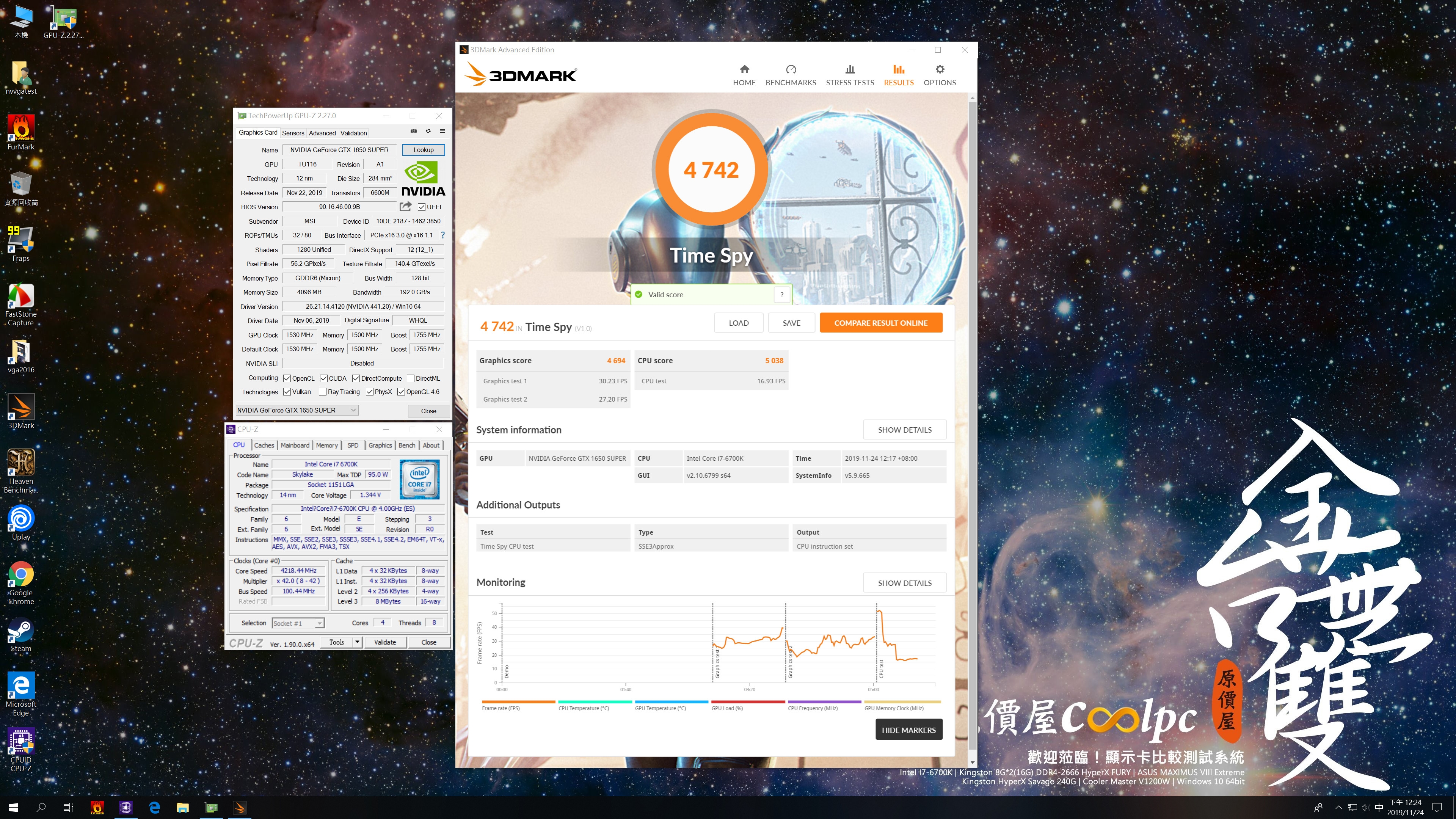Toggle the Ray Tracing checkbox

pos(323,392)
